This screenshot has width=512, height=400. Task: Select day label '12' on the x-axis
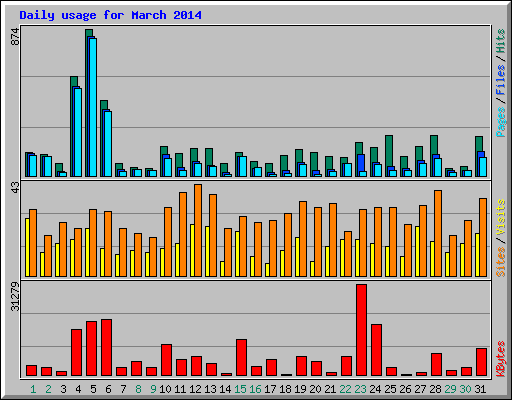[x=195, y=389]
